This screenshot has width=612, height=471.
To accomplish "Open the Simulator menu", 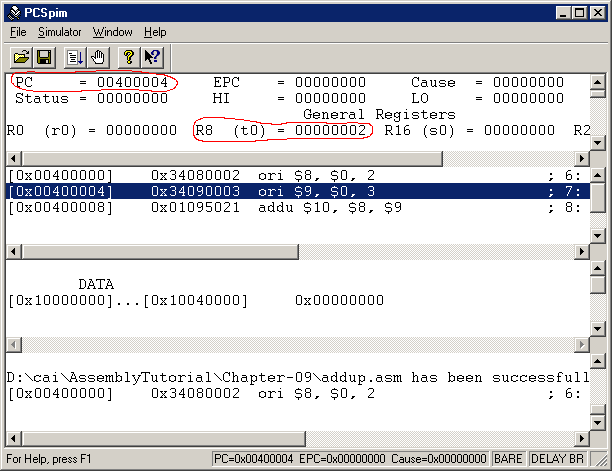I will pos(59,32).
